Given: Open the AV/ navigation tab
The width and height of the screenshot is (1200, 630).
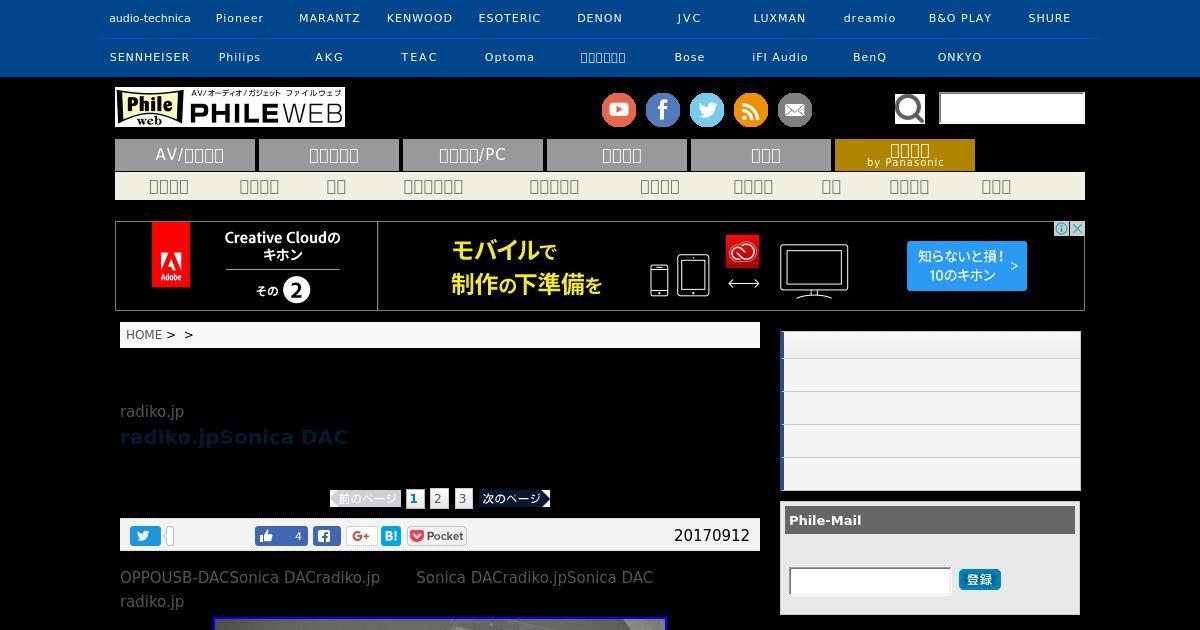Looking at the screenshot, I should [x=185, y=155].
